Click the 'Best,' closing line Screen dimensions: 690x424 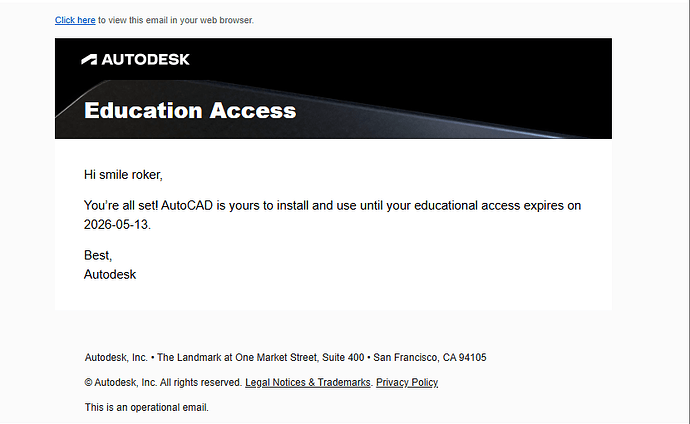point(98,256)
